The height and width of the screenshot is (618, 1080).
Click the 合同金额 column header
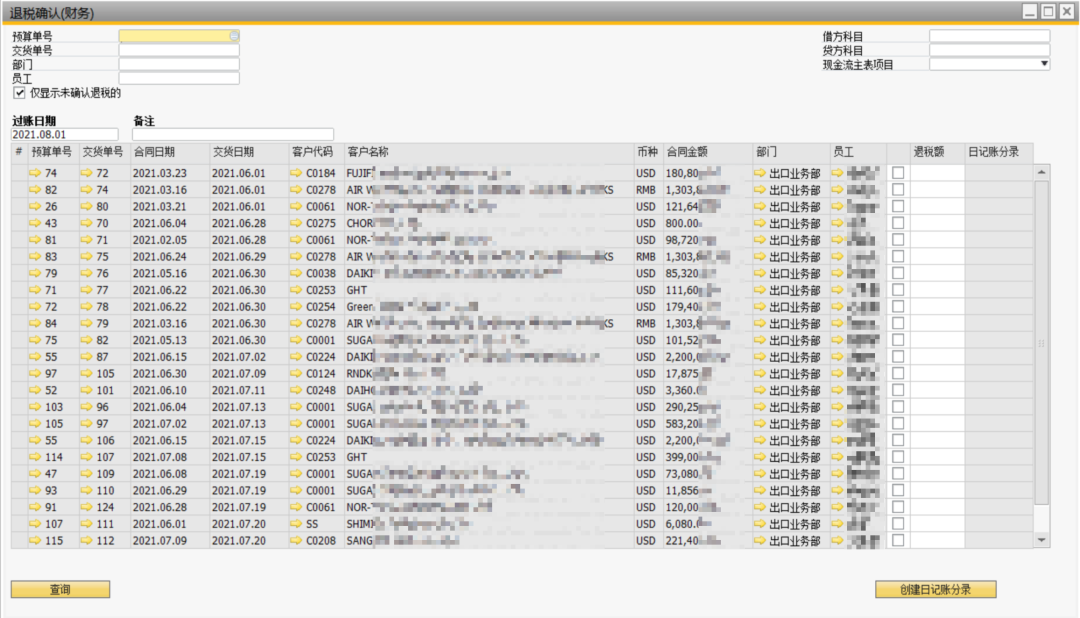[x=707, y=152]
